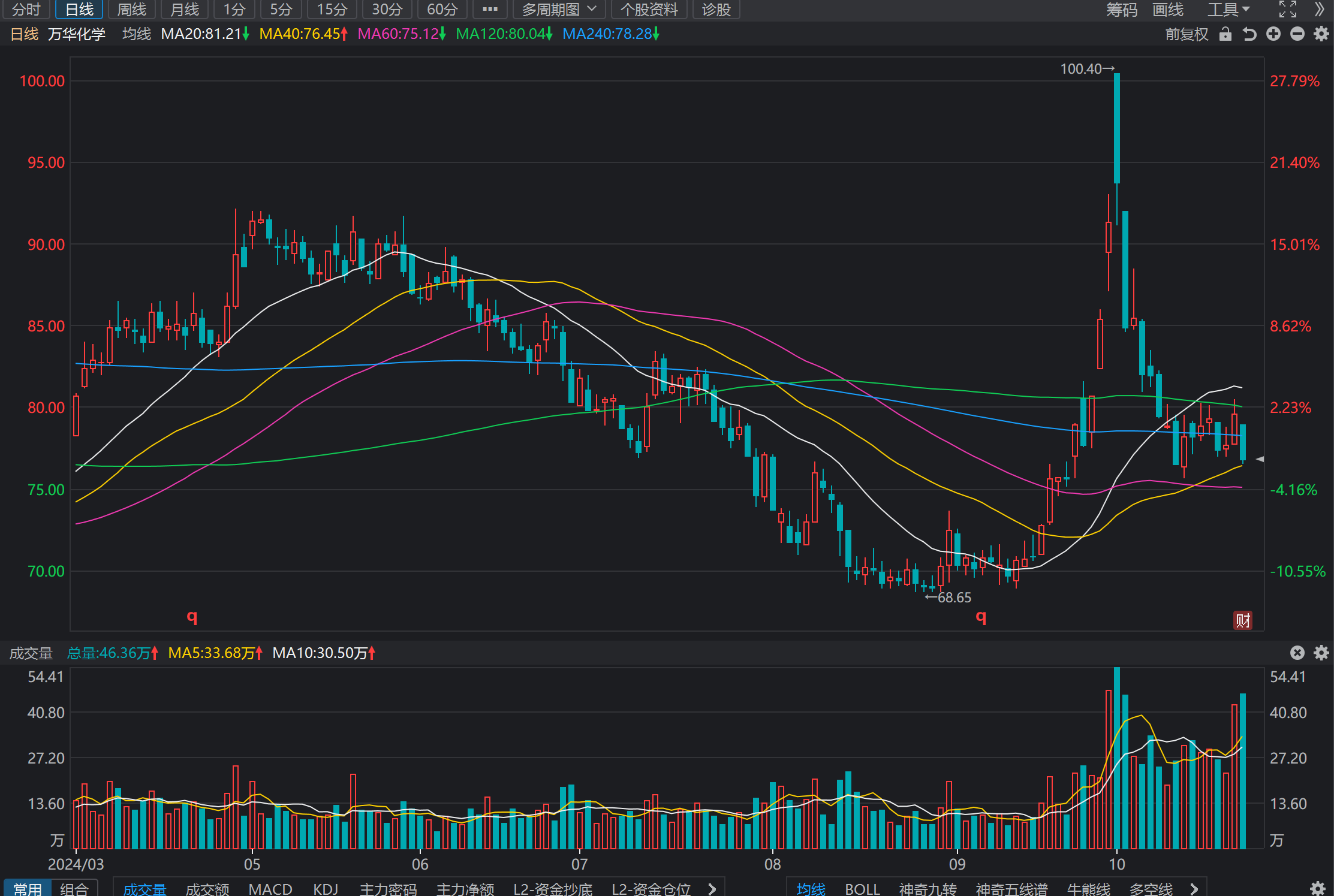Switch sub-chart to 成交量 indicator
1334x896 pixels.
pyautogui.click(x=144, y=888)
